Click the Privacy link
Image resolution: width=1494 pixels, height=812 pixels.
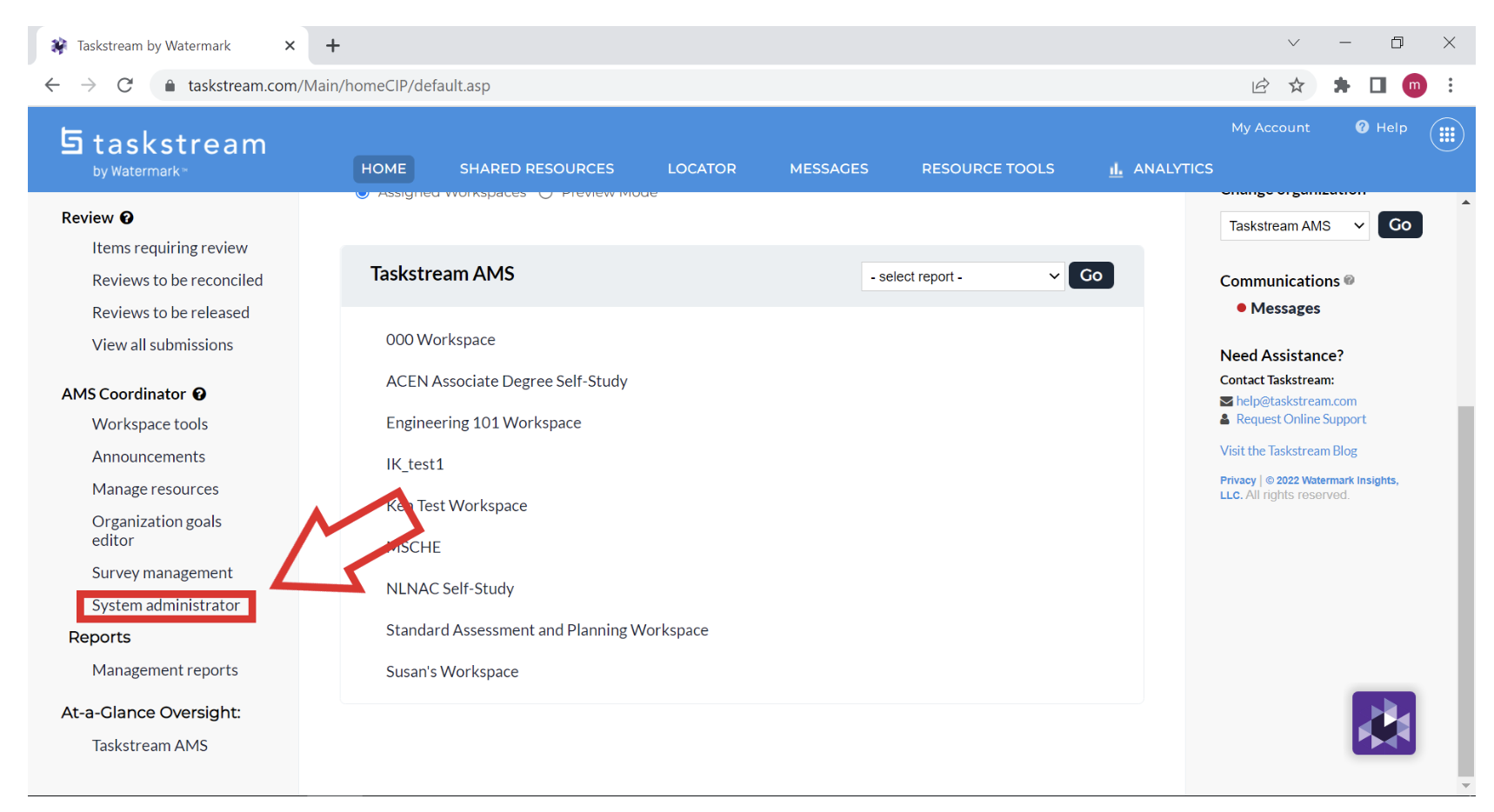(x=1238, y=480)
